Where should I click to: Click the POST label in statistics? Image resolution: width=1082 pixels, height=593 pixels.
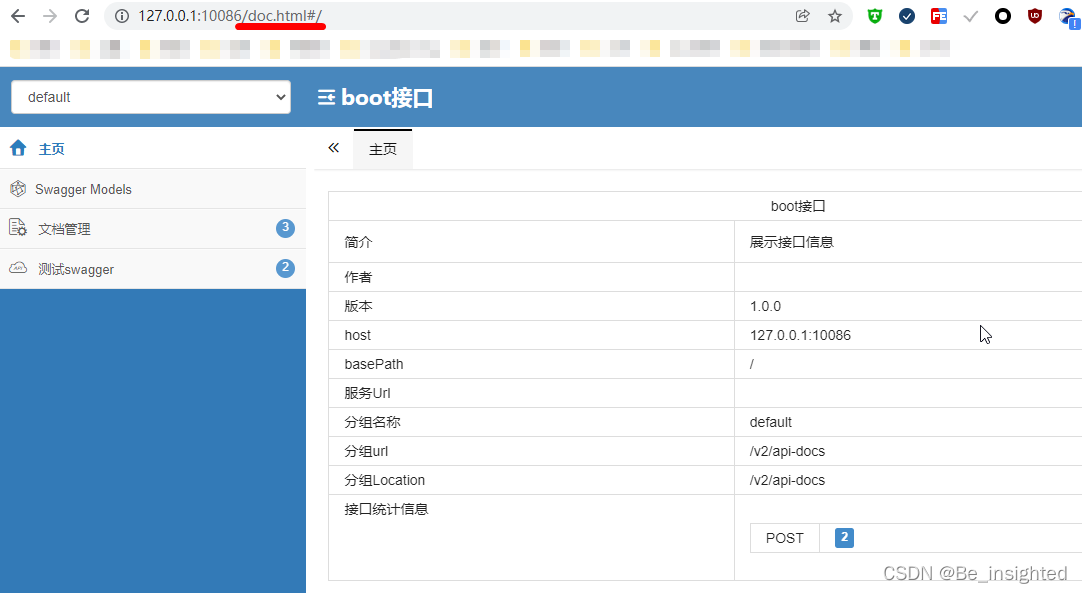point(785,538)
